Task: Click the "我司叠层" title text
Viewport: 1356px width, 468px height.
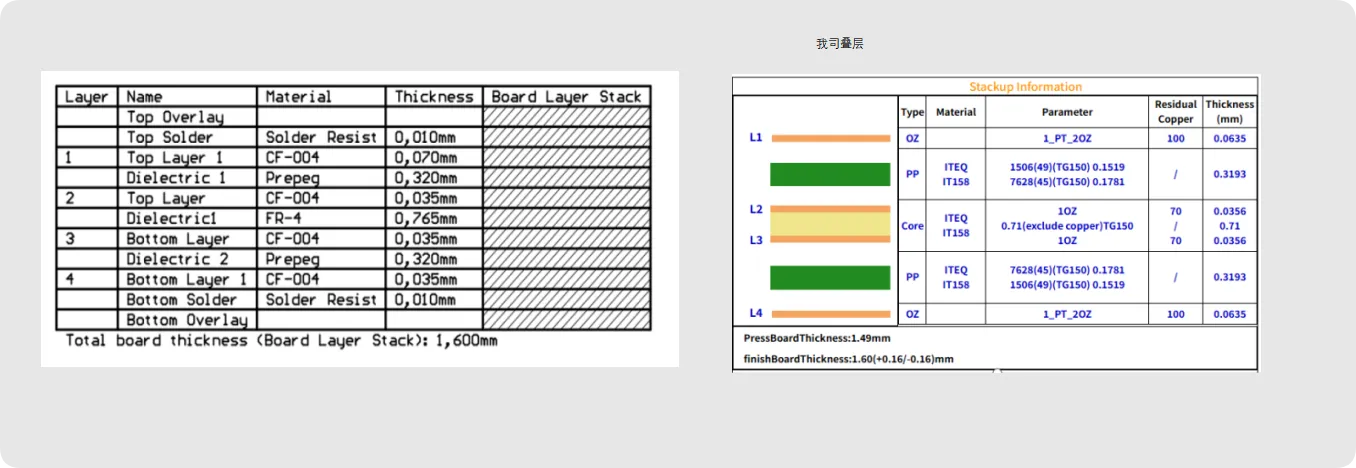Action: pyautogui.click(x=840, y=44)
